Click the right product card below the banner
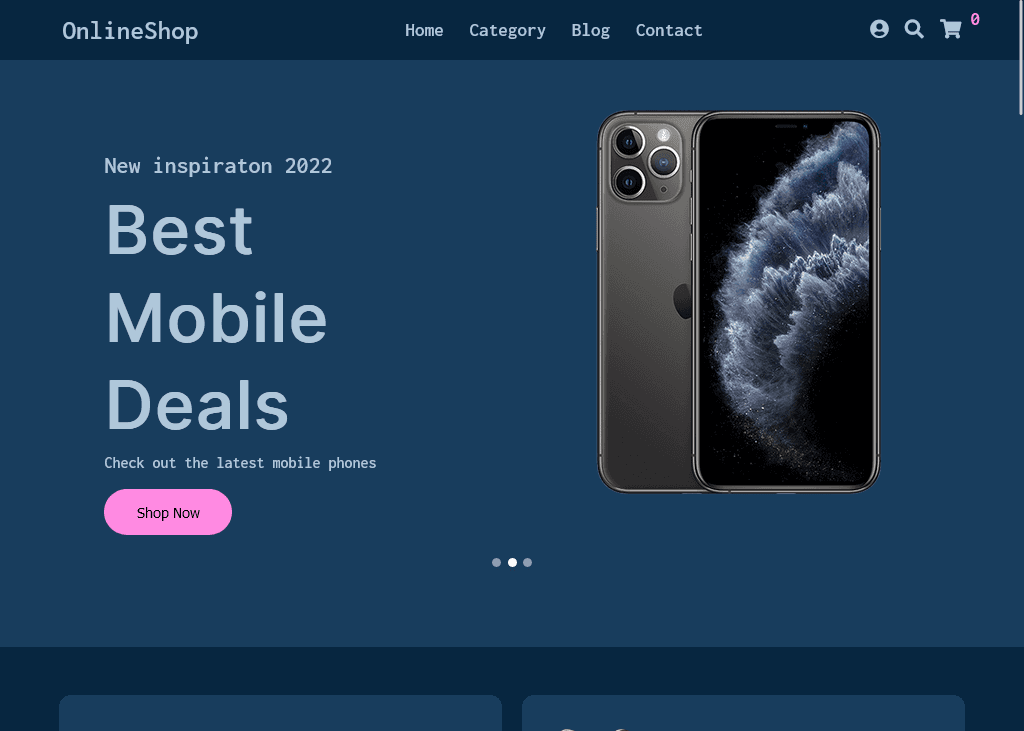1024x731 pixels. click(743, 713)
